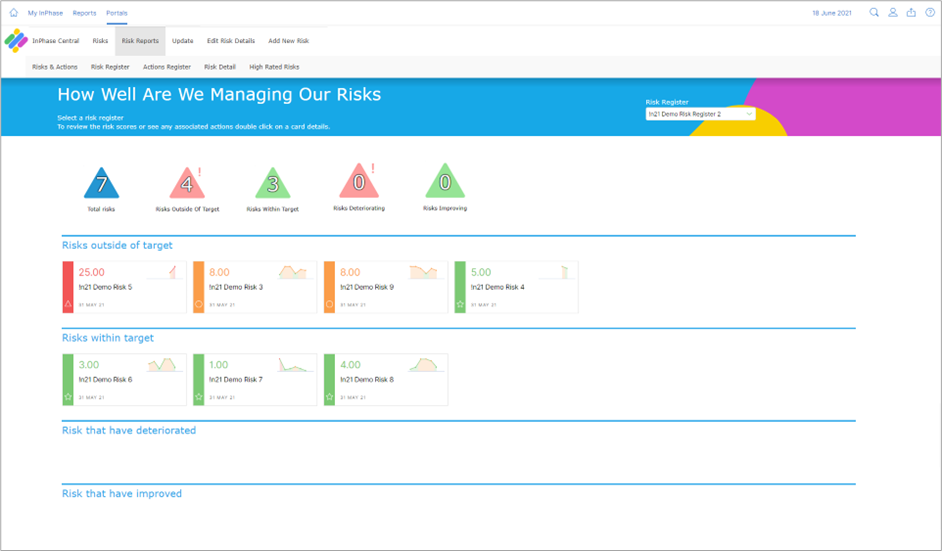This screenshot has height=551, width=942.
Task: Expand the Risk Register dropdown
Action: (700, 114)
